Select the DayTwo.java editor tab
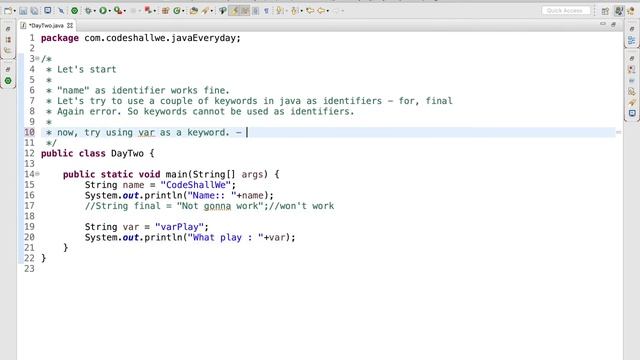This screenshot has width=640, height=360. pyautogui.click(x=46, y=25)
